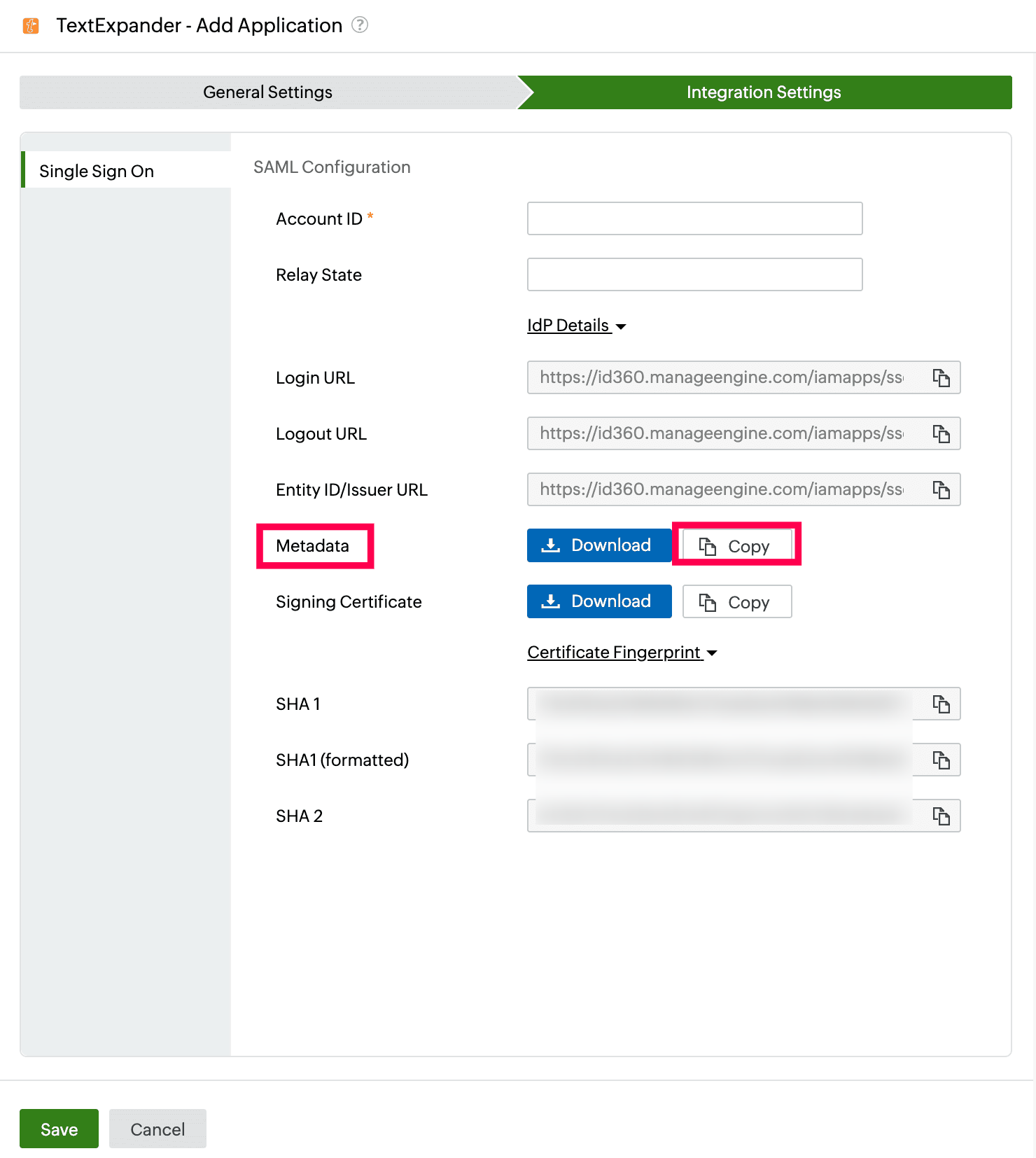The width and height of the screenshot is (1036, 1158).
Task: Click the TextExpander app logo icon
Action: coord(31,26)
